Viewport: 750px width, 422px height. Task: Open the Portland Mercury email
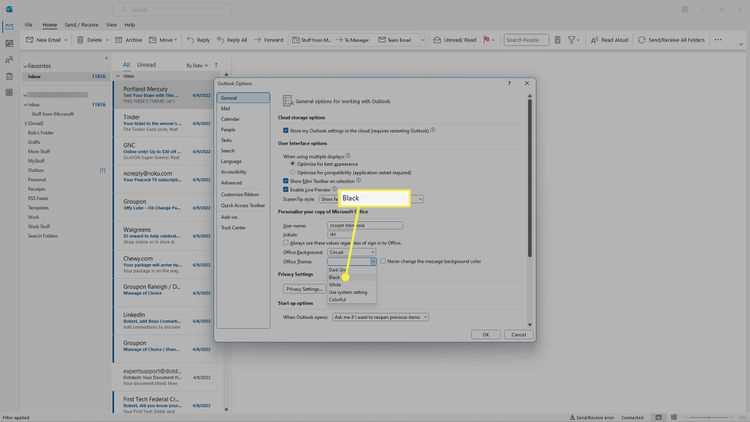(163, 94)
